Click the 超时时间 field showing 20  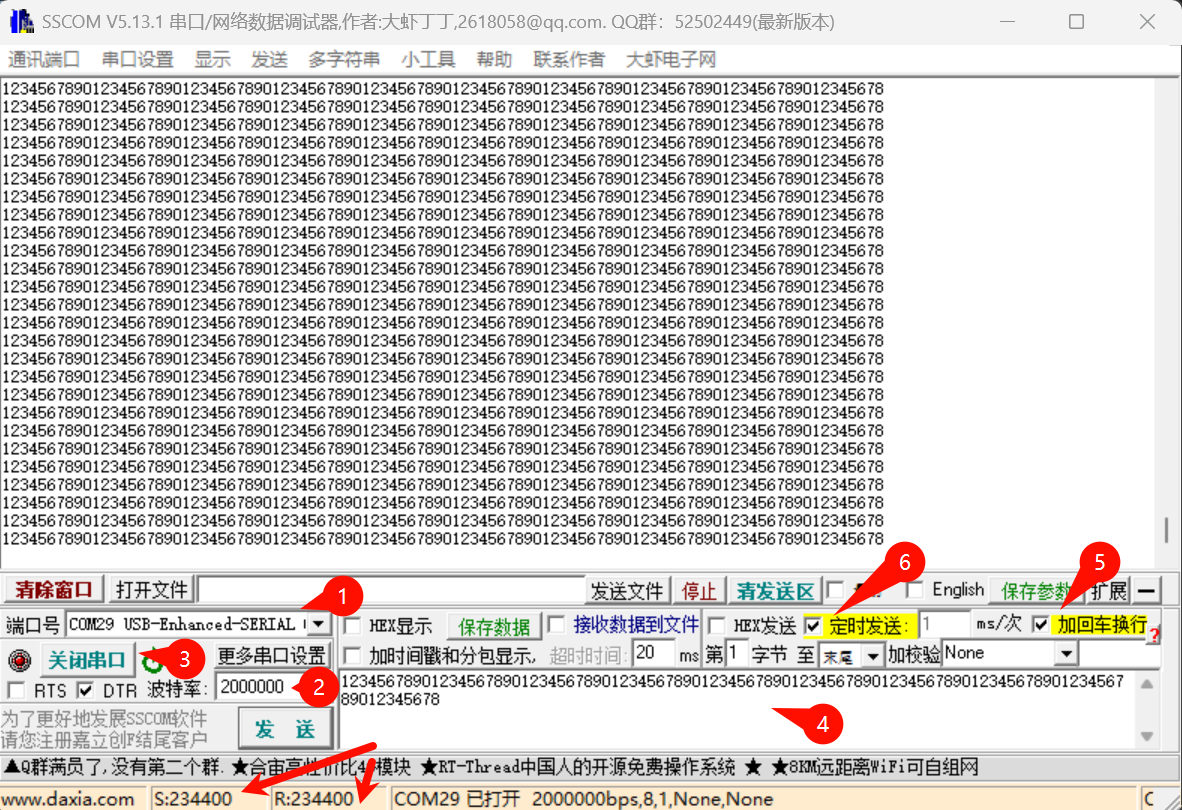(654, 653)
